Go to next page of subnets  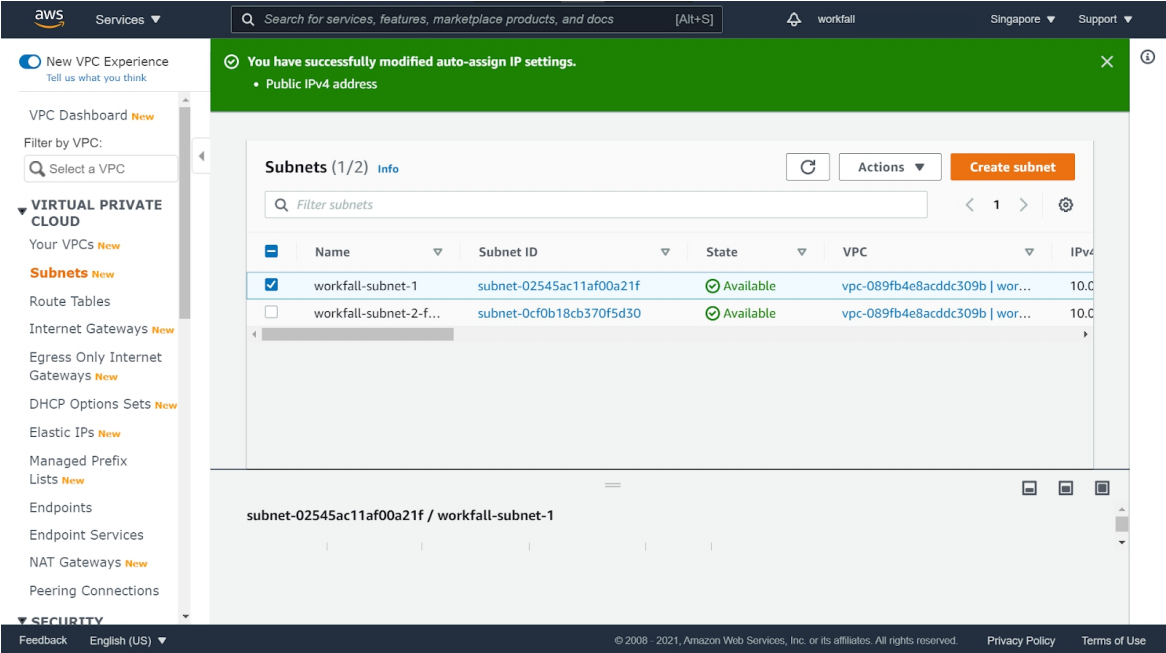1023,205
